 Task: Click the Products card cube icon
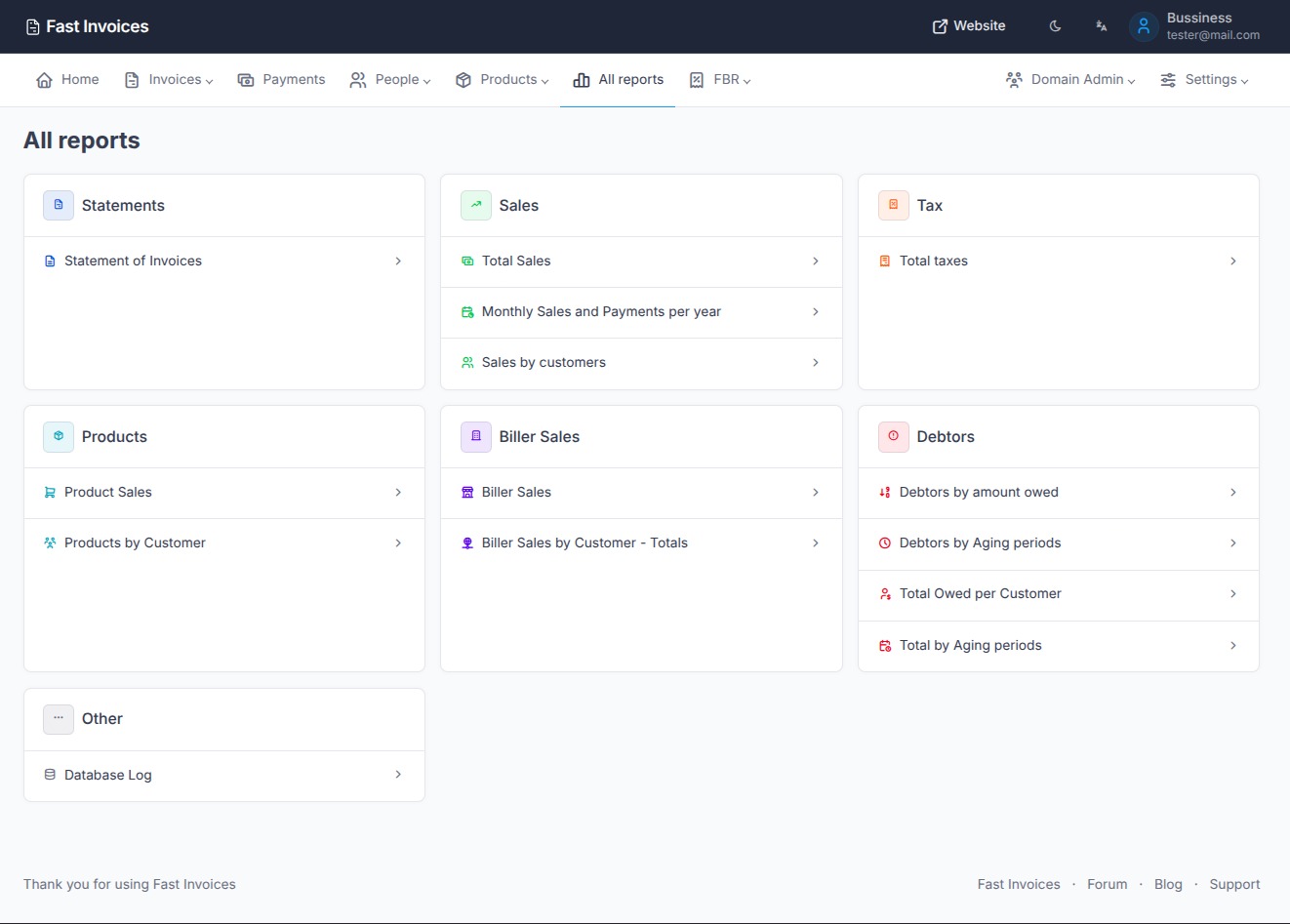click(x=59, y=436)
